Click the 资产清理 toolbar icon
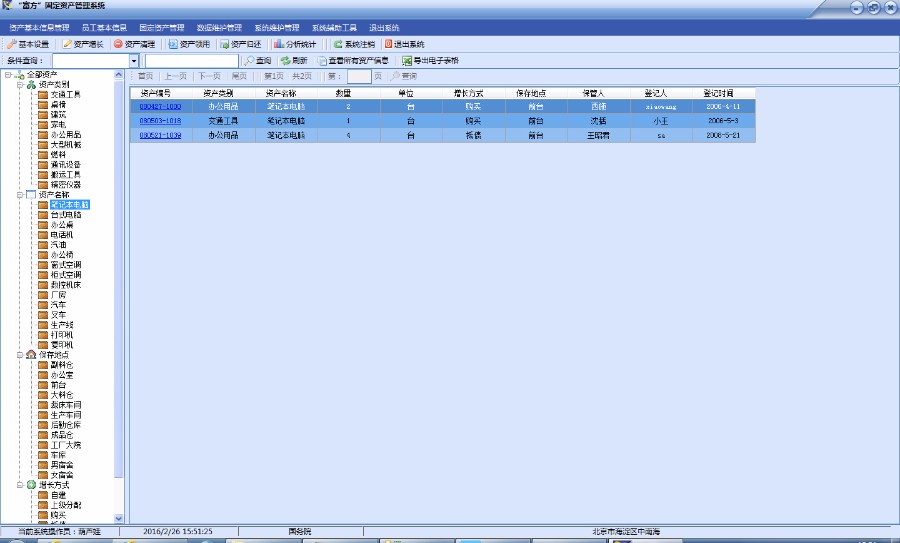The width and height of the screenshot is (900, 543). point(134,44)
